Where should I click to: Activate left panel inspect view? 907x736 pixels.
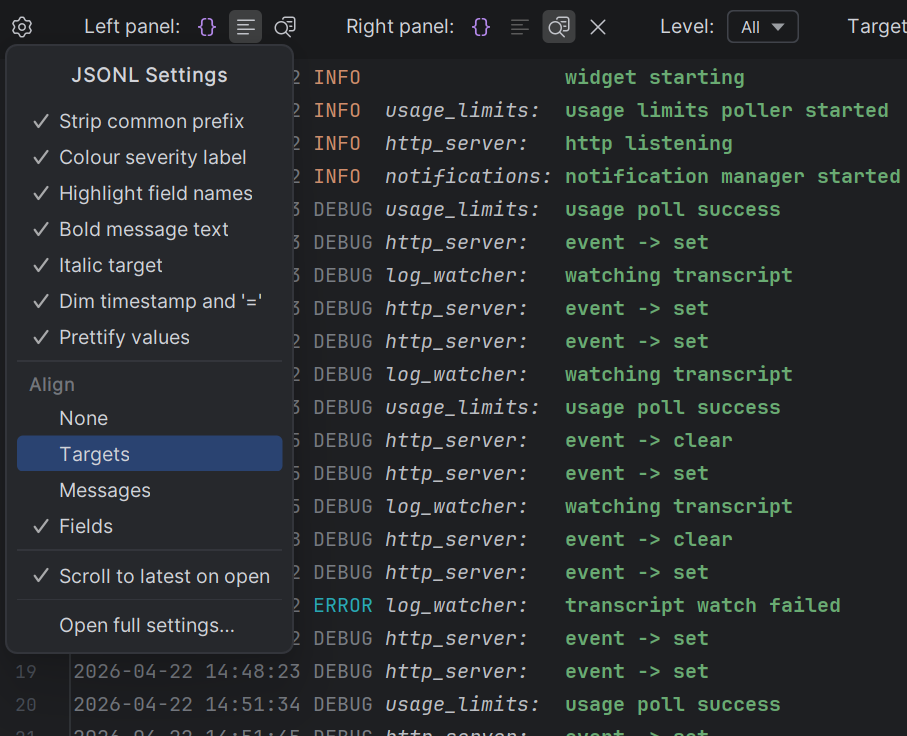[x=285, y=26]
